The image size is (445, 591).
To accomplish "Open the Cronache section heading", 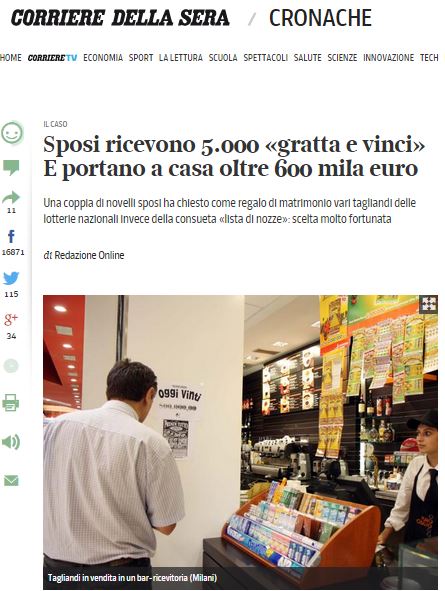I will pyautogui.click(x=320, y=18).
